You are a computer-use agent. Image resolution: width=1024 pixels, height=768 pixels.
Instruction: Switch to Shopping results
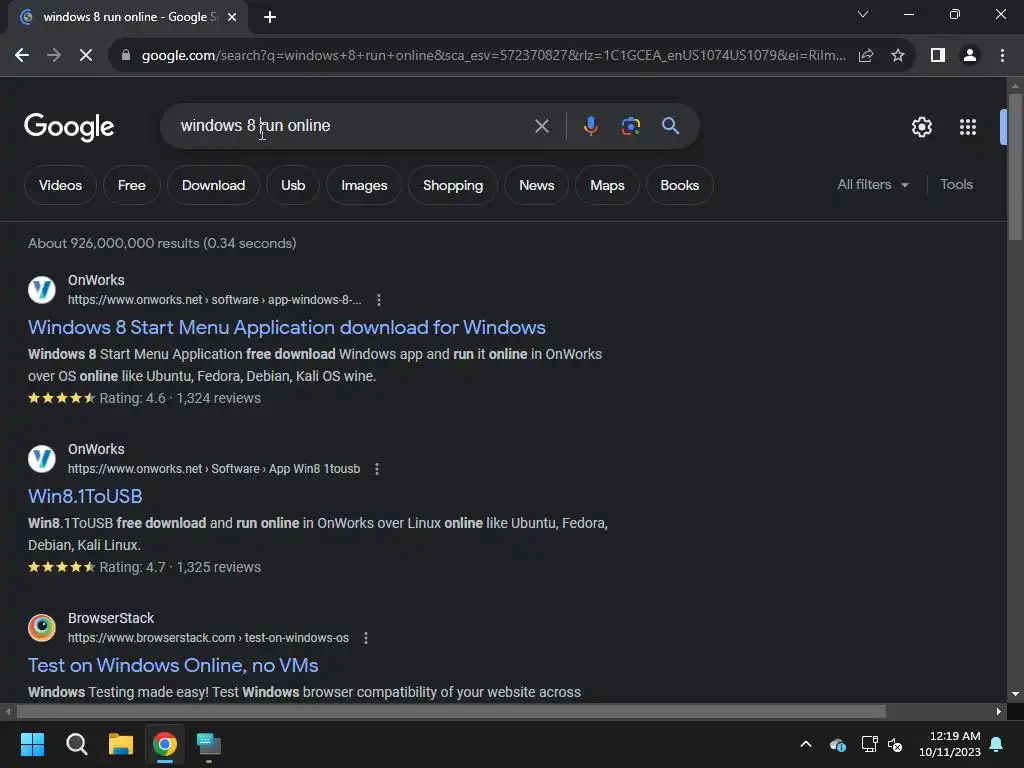point(453,185)
